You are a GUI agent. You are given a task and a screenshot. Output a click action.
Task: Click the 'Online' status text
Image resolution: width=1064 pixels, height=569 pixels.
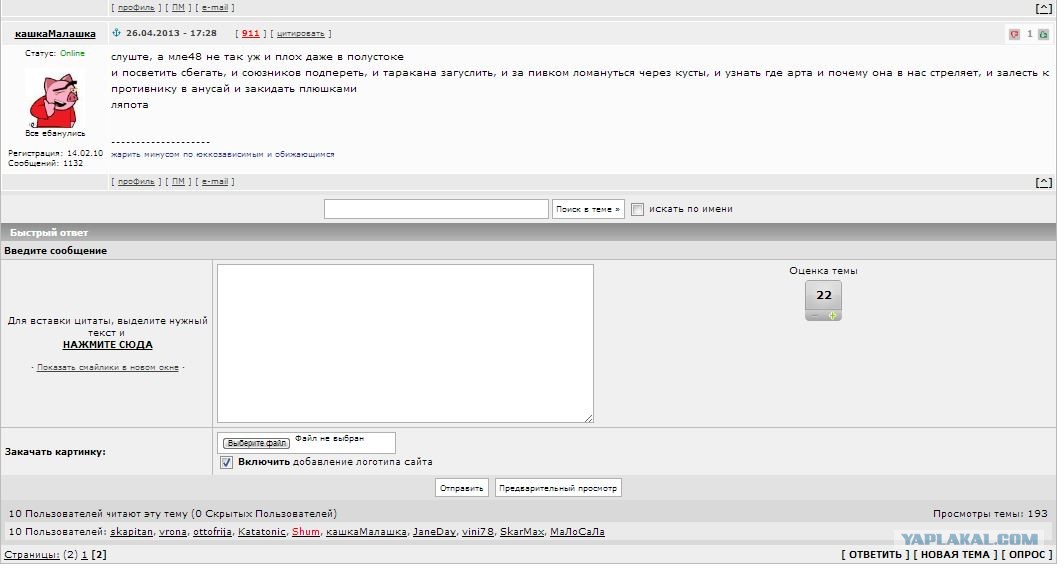pyautogui.click(x=73, y=54)
